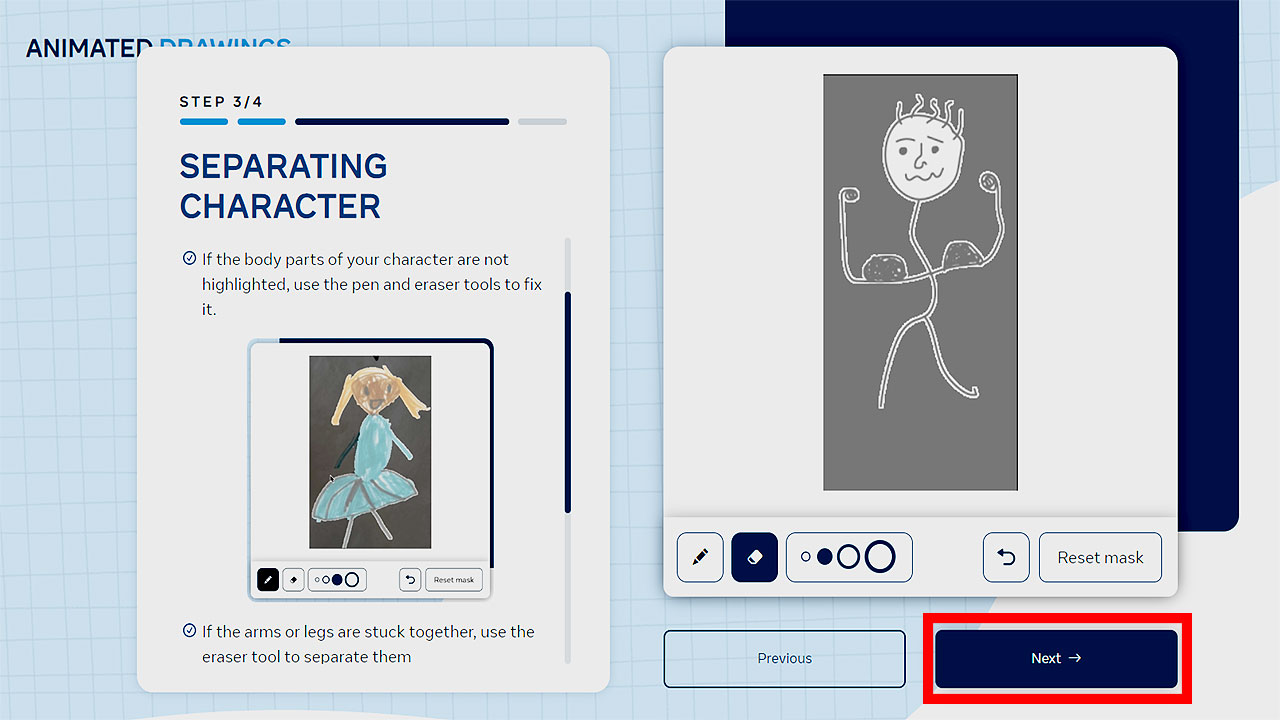The width and height of the screenshot is (1280, 720).
Task: Click the tip about arms or legs stuck
Action: (x=368, y=644)
